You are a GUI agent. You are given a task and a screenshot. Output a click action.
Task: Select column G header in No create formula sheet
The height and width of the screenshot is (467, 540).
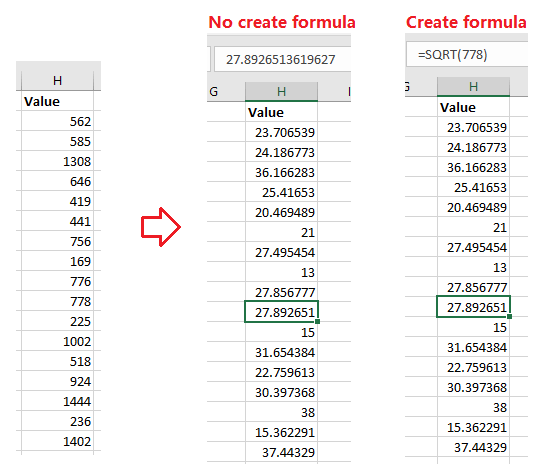[226, 92]
